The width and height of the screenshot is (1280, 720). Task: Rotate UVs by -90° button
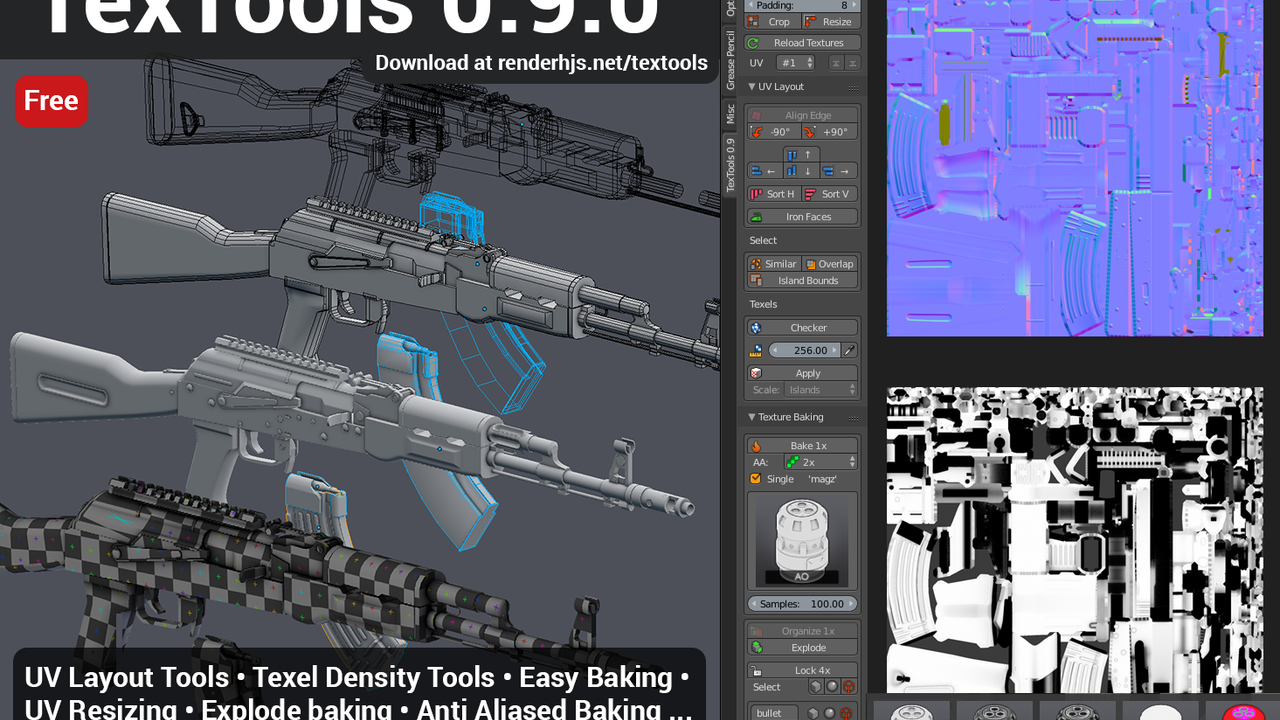(x=773, y=132)
